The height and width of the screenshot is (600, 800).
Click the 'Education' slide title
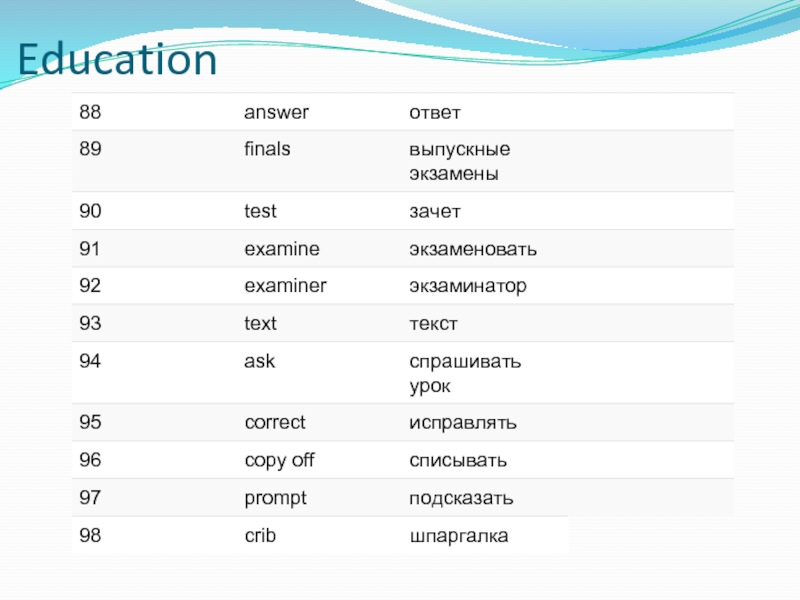click(118, 59)
